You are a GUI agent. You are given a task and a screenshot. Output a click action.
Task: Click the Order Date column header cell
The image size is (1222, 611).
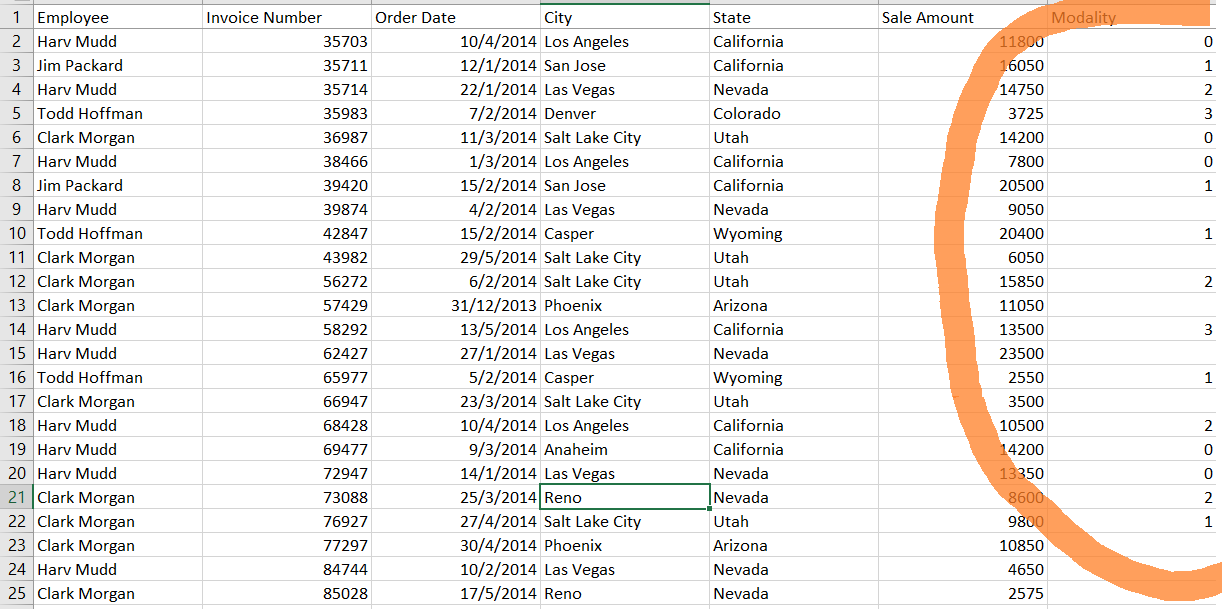coord(455,17)
